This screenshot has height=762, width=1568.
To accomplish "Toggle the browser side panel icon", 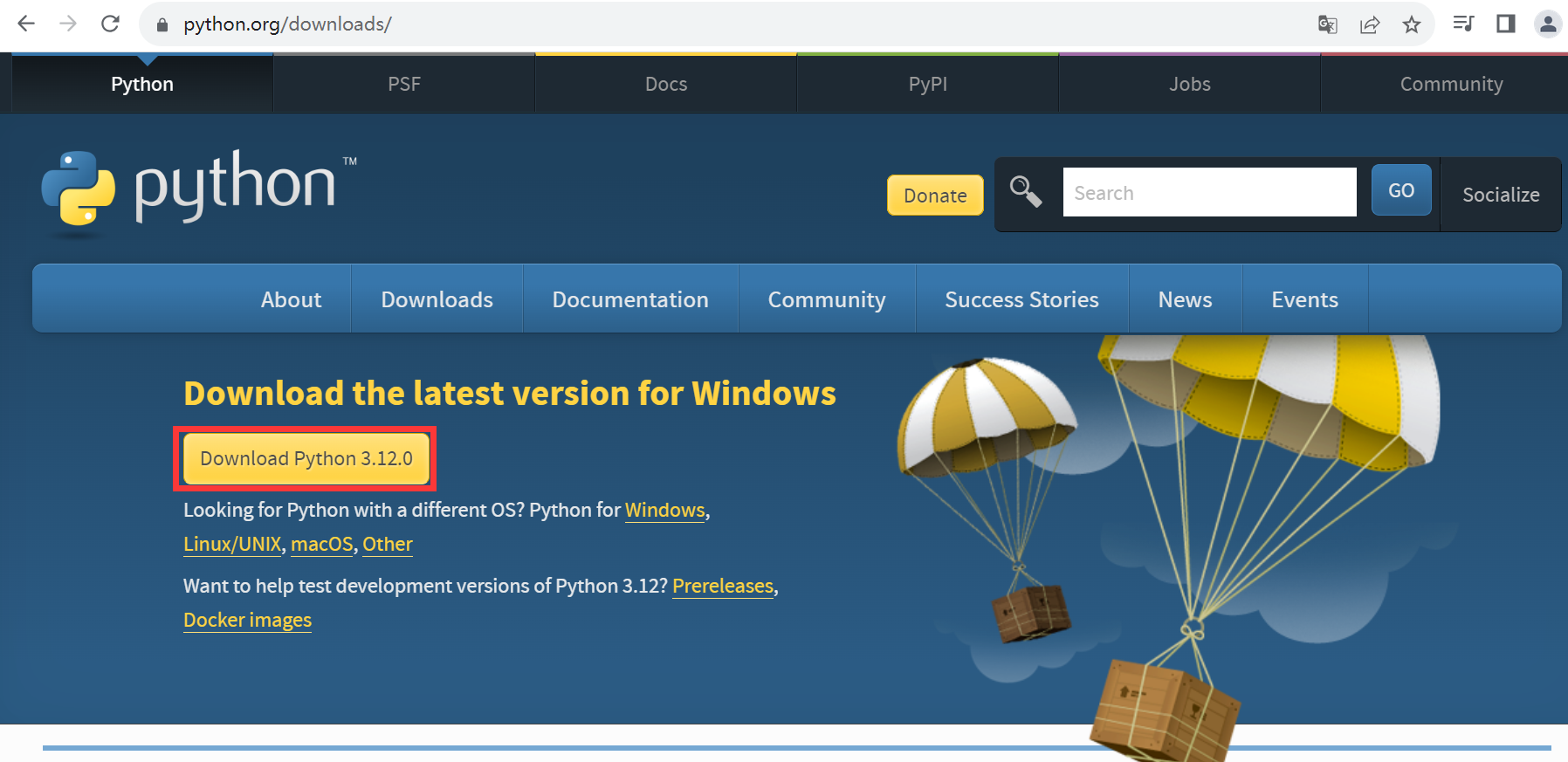I will pyautogui.click(x=1505, y=24).
